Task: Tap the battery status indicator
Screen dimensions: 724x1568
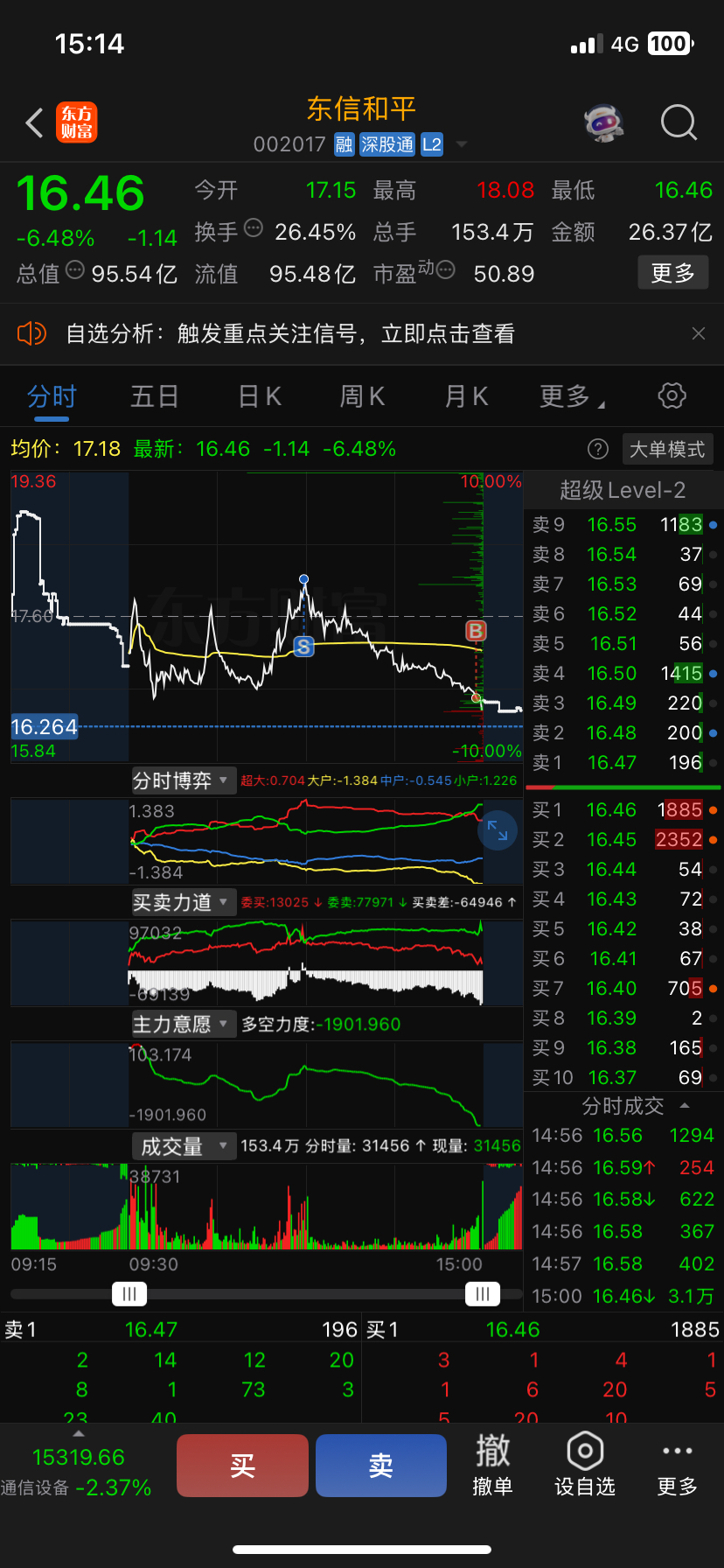Action: 671,44
